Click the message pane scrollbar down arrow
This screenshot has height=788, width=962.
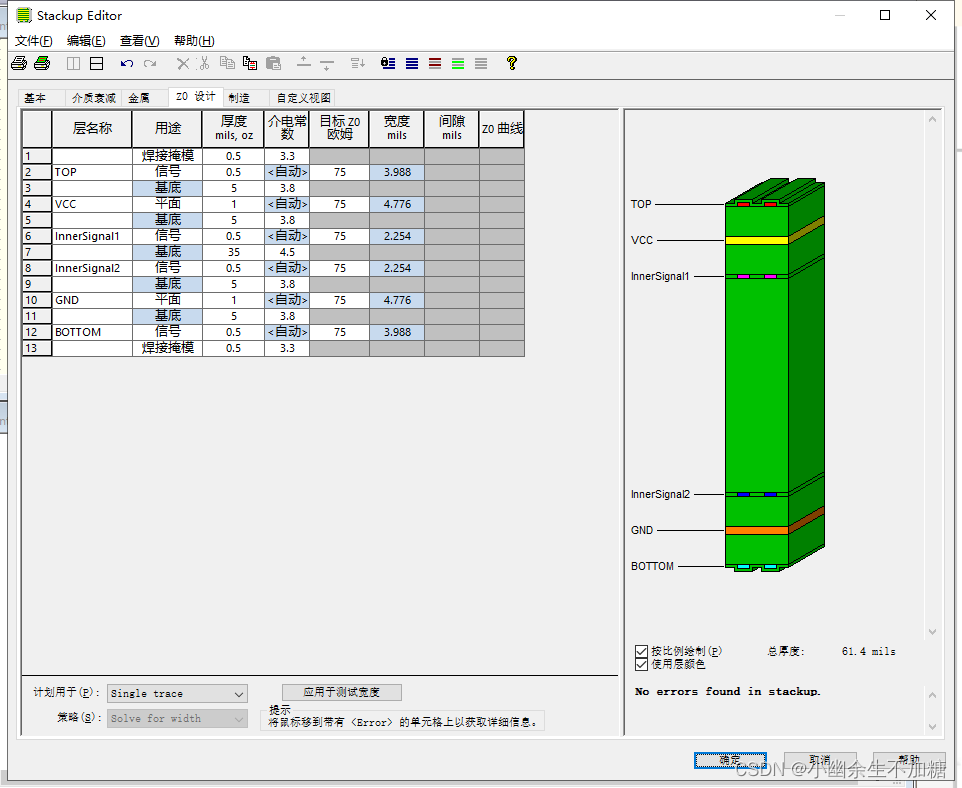point(932,727)
